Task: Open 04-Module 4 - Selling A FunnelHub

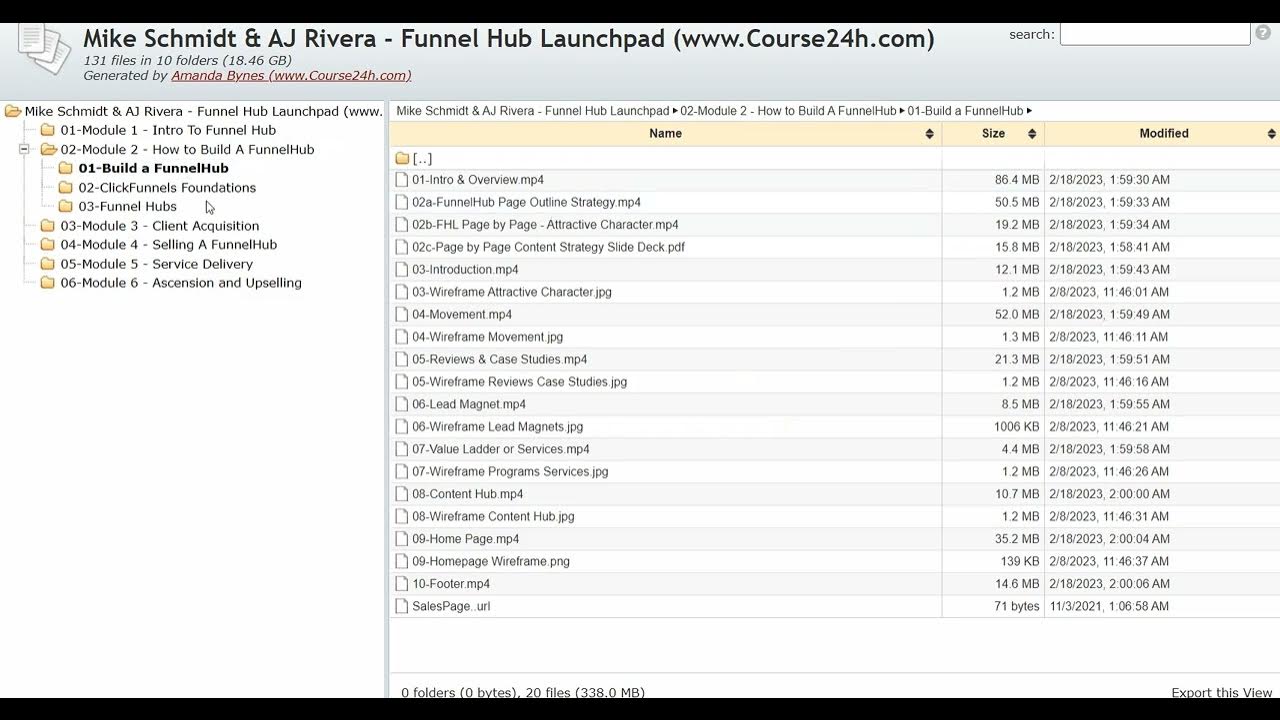Action: (x=169, y=244)
